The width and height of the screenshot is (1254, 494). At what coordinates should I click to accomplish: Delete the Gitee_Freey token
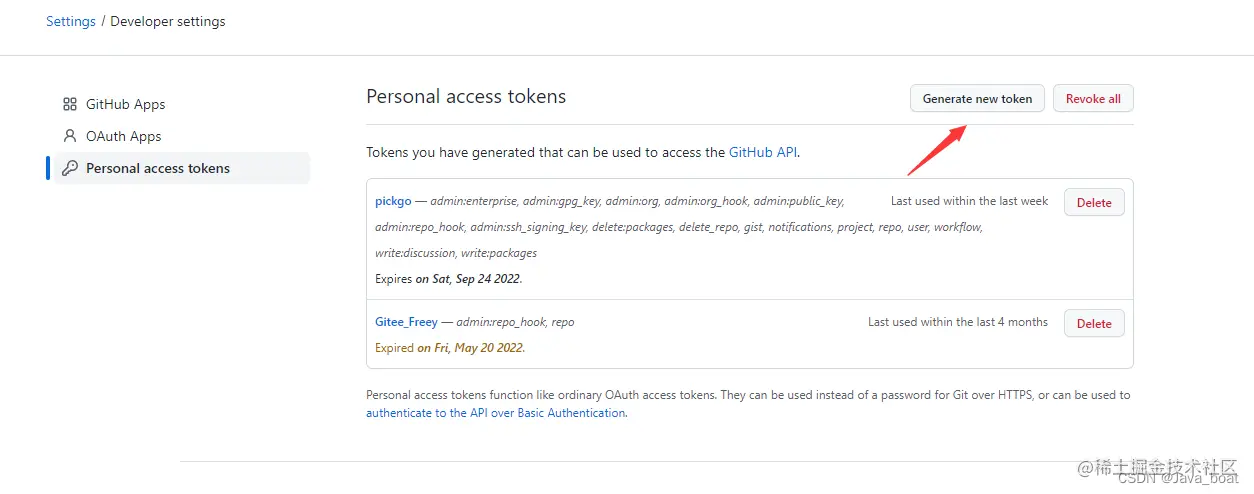point(1094,323)
